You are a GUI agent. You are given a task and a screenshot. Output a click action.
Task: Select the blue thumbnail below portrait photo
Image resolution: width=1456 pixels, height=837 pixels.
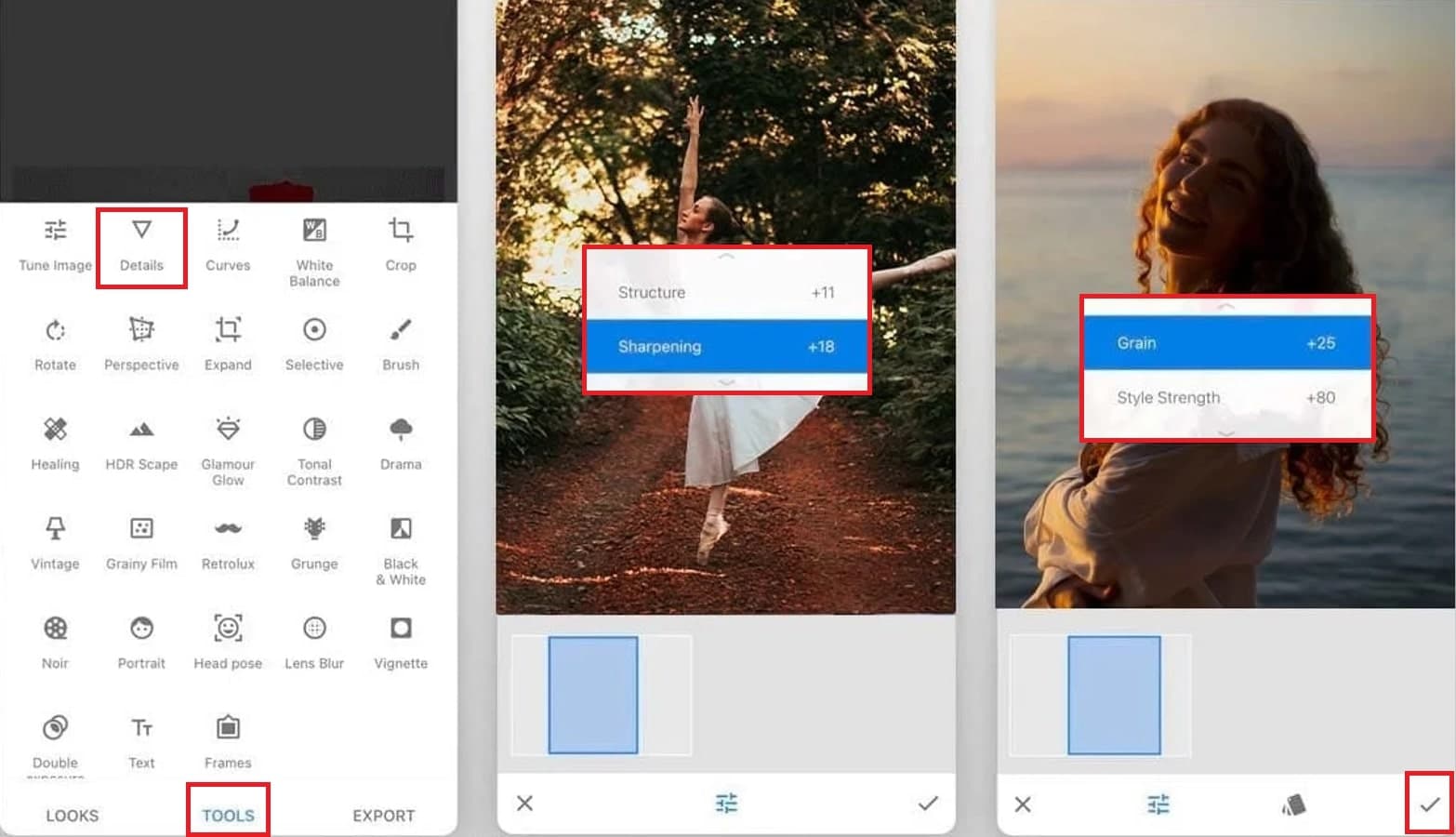1114,695
